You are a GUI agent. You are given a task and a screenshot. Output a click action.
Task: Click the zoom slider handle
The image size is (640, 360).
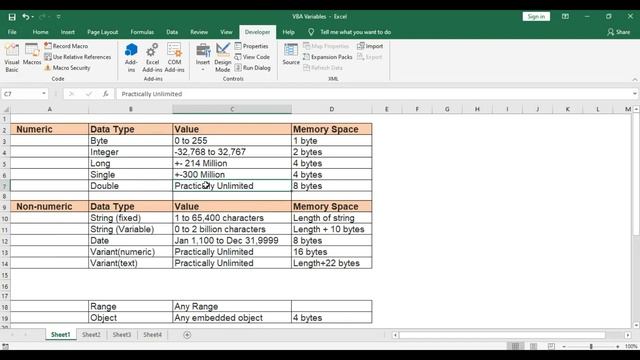click(591, 346)
